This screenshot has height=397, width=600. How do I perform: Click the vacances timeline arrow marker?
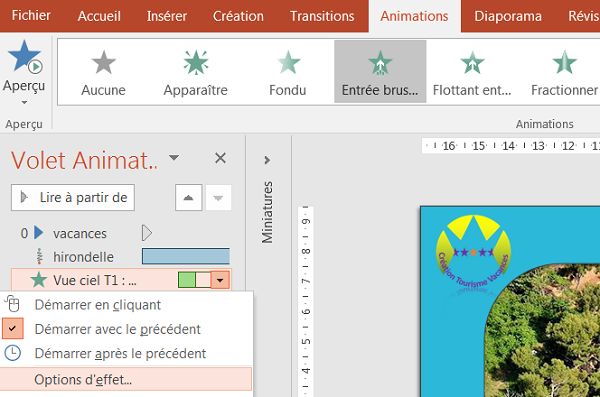(x=147, y=233)
